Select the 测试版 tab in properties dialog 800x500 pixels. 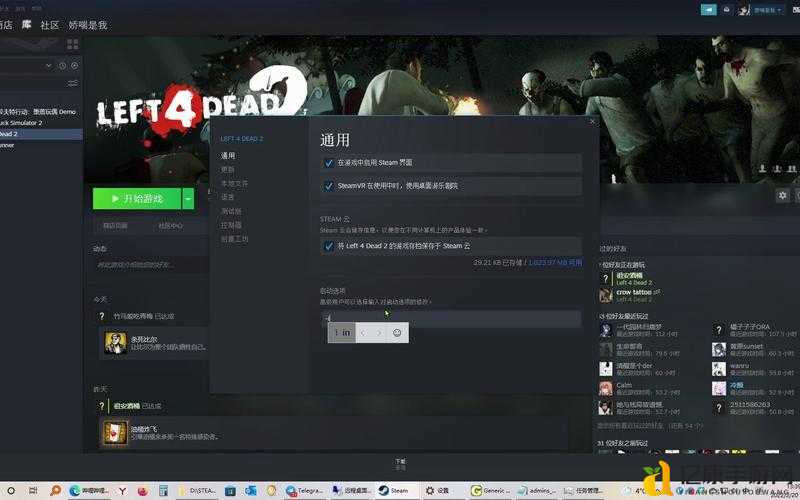click(x=231, y=211)
